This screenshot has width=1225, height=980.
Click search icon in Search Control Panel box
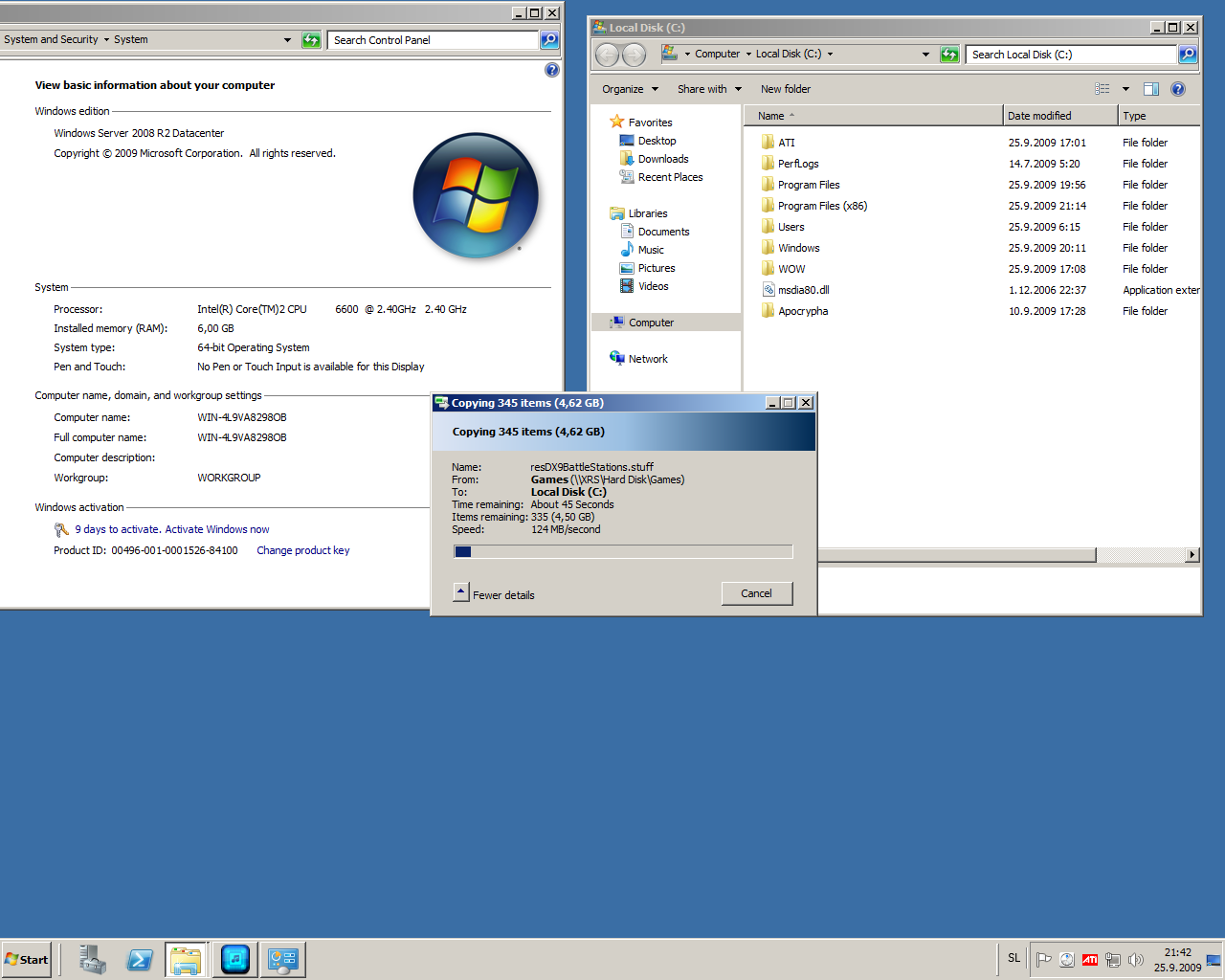click(549, 40)
